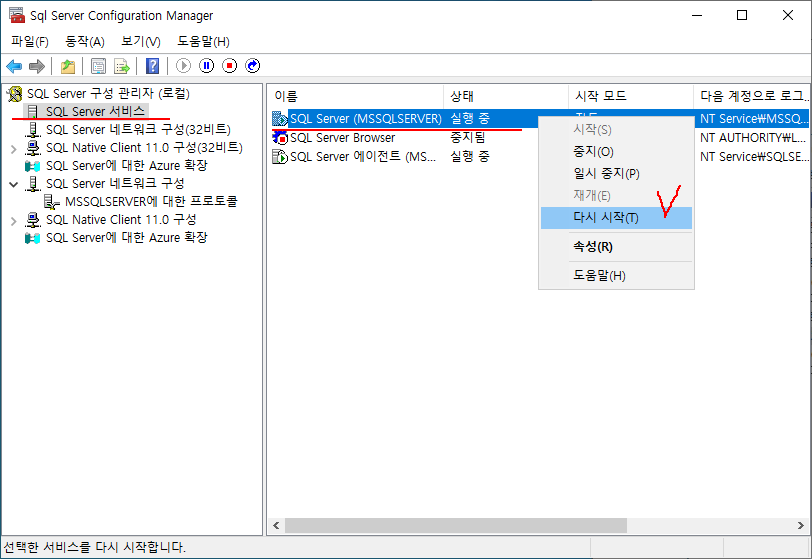Select the SQL Server 에이전트 (MS... row
812x559 pixels.
coord(363,156)
